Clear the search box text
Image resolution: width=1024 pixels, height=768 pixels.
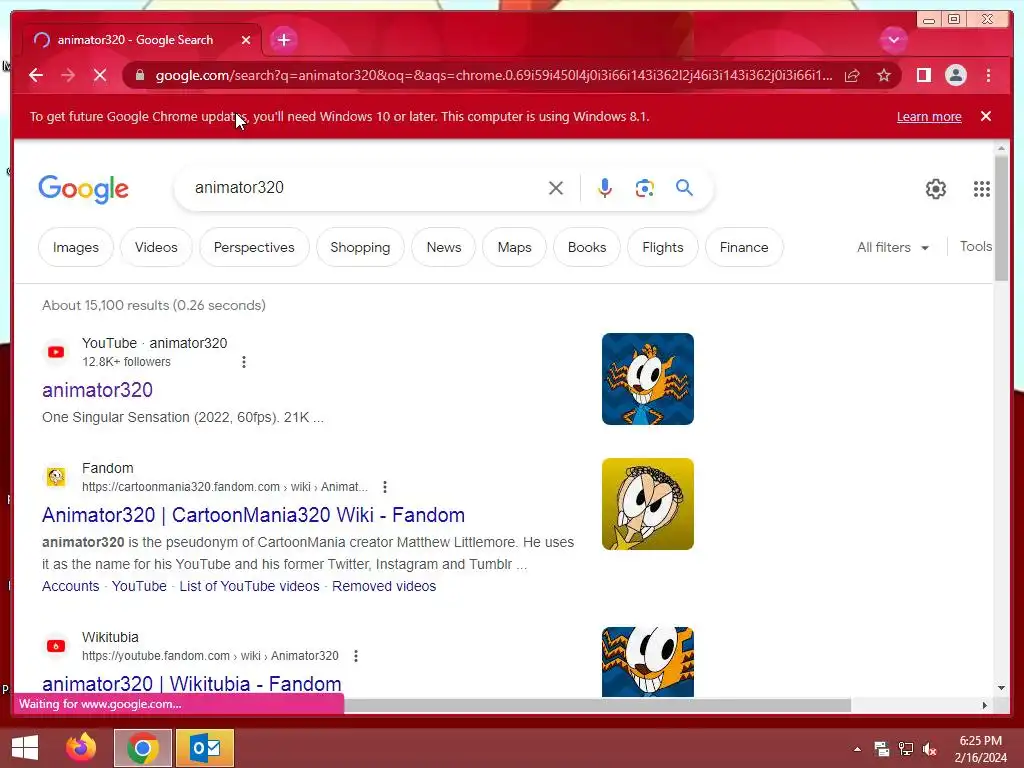pos(556,188)
